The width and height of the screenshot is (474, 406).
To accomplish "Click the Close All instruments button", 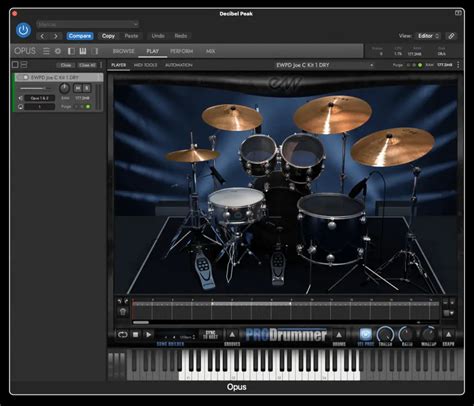I will coord(87,65).
